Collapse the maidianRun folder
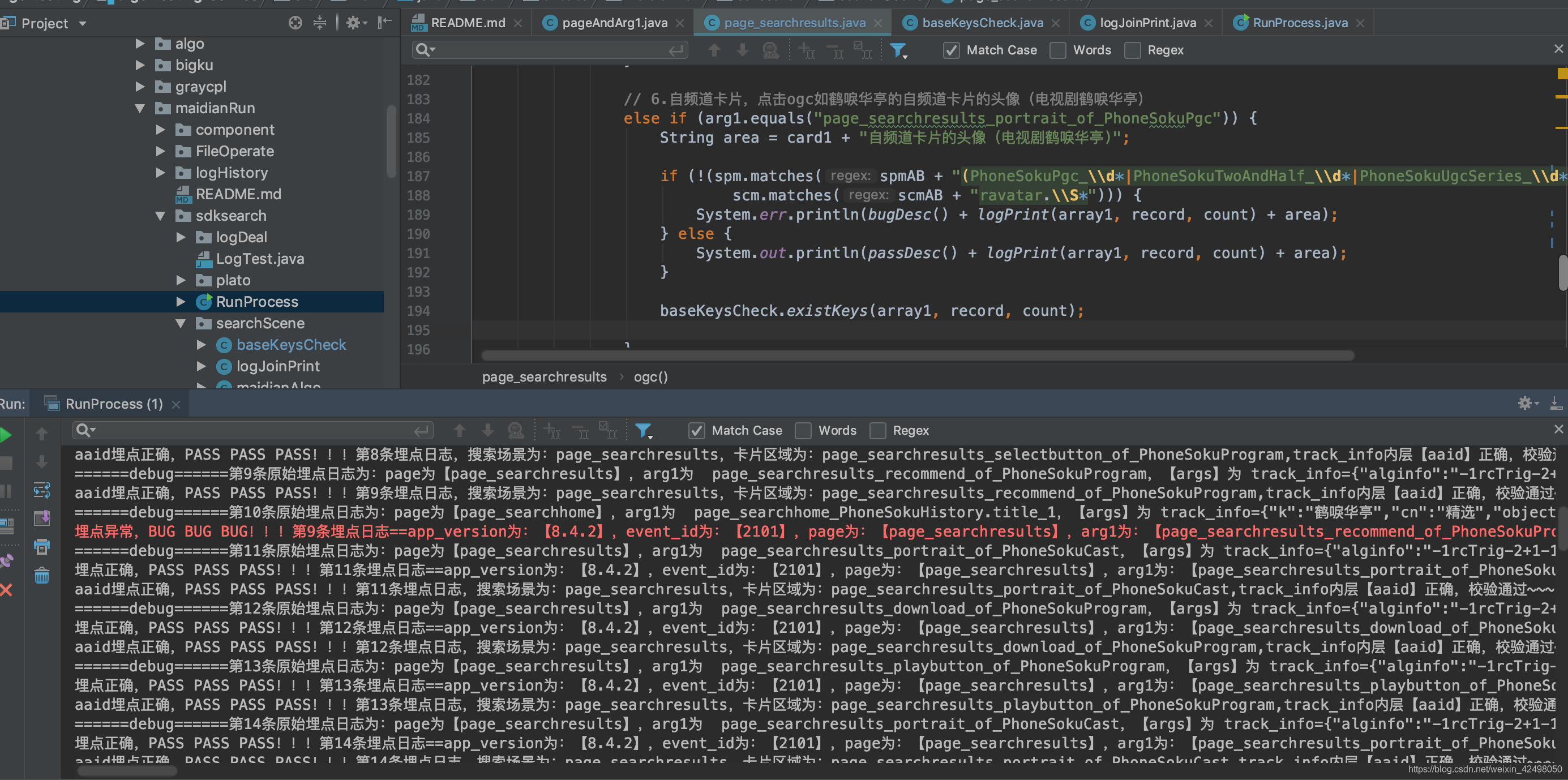This screenshot has height=780, width=1568. click(140, 108)
